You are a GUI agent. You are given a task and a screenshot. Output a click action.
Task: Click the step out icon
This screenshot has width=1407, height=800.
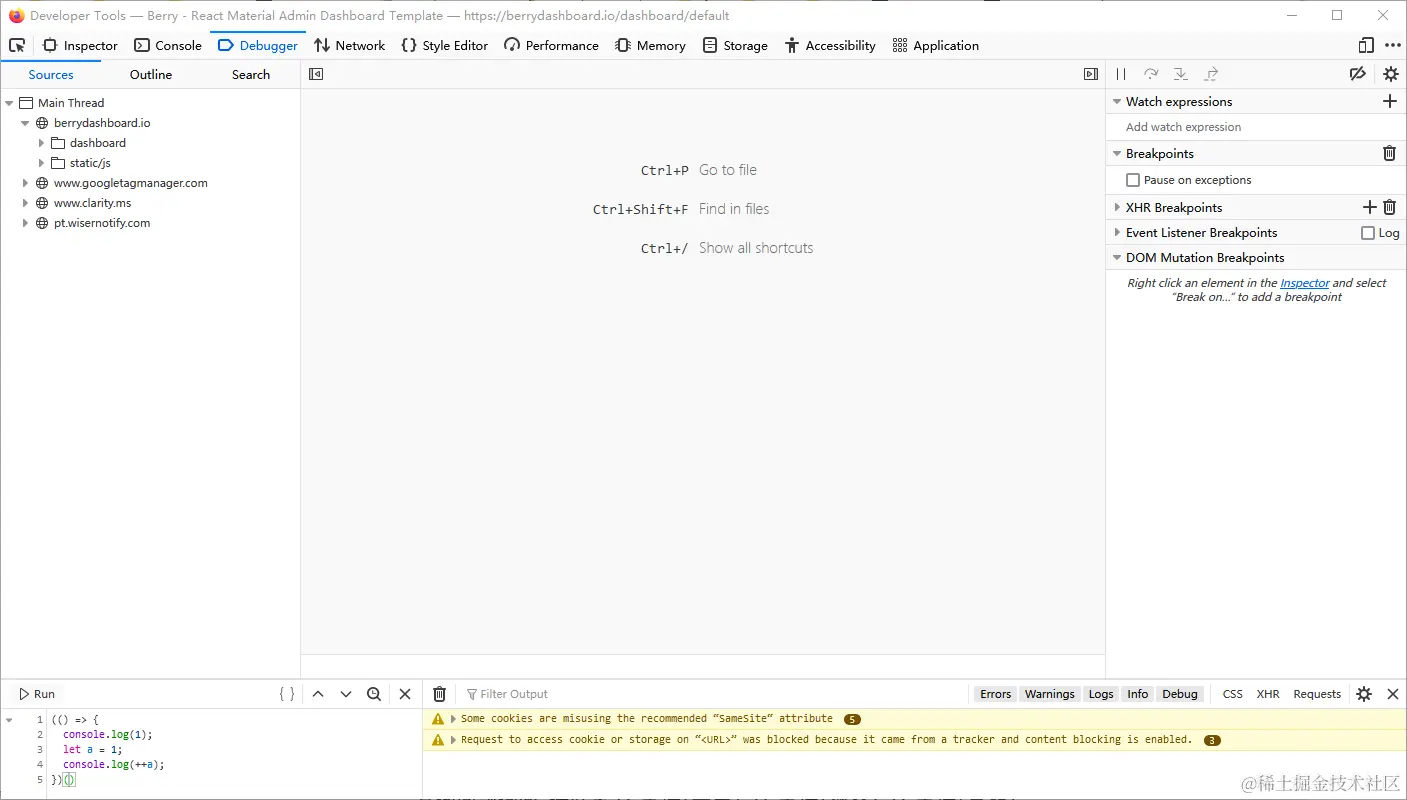click(x=1211, y=74)
